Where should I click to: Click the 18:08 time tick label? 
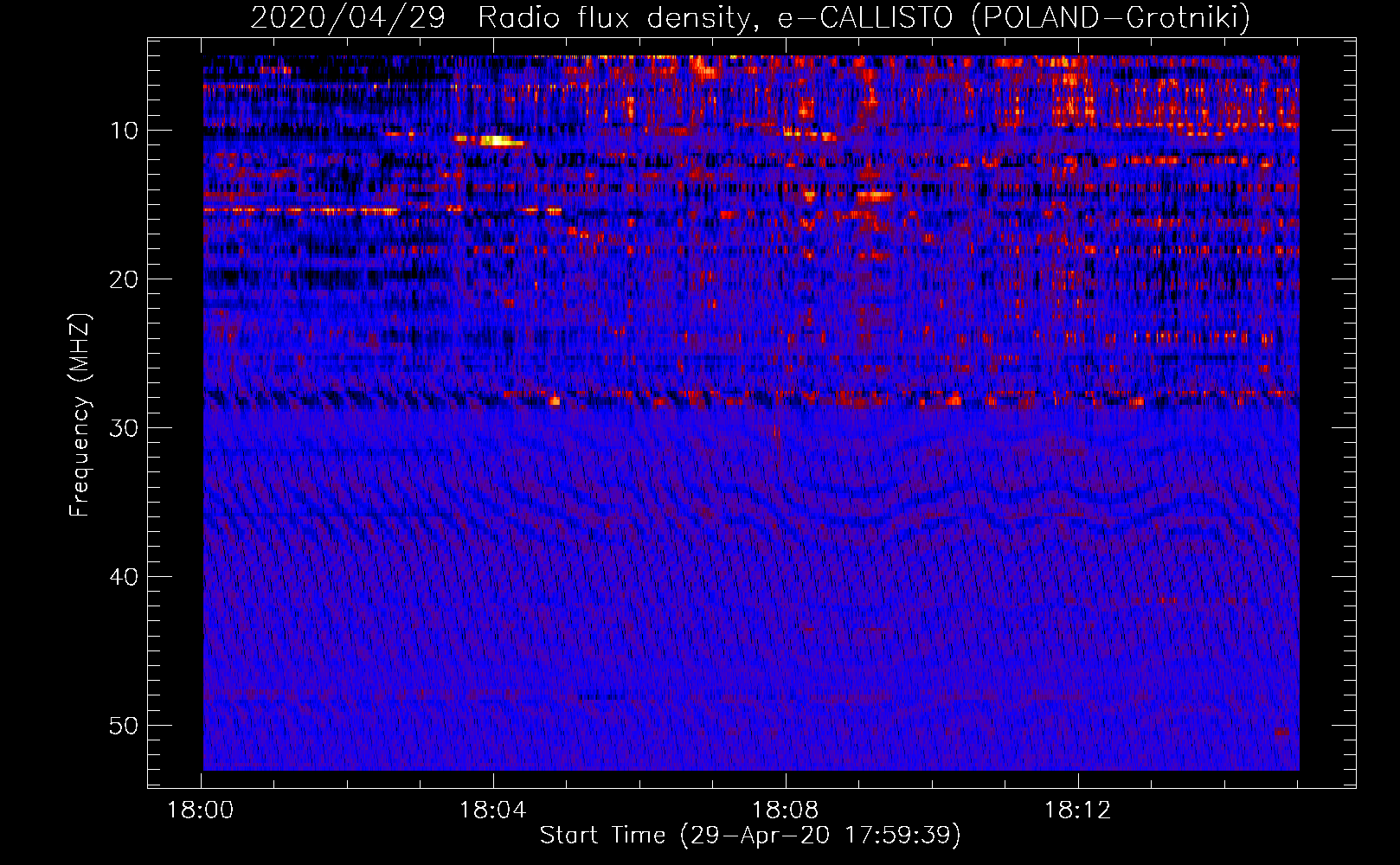[786, 811]
